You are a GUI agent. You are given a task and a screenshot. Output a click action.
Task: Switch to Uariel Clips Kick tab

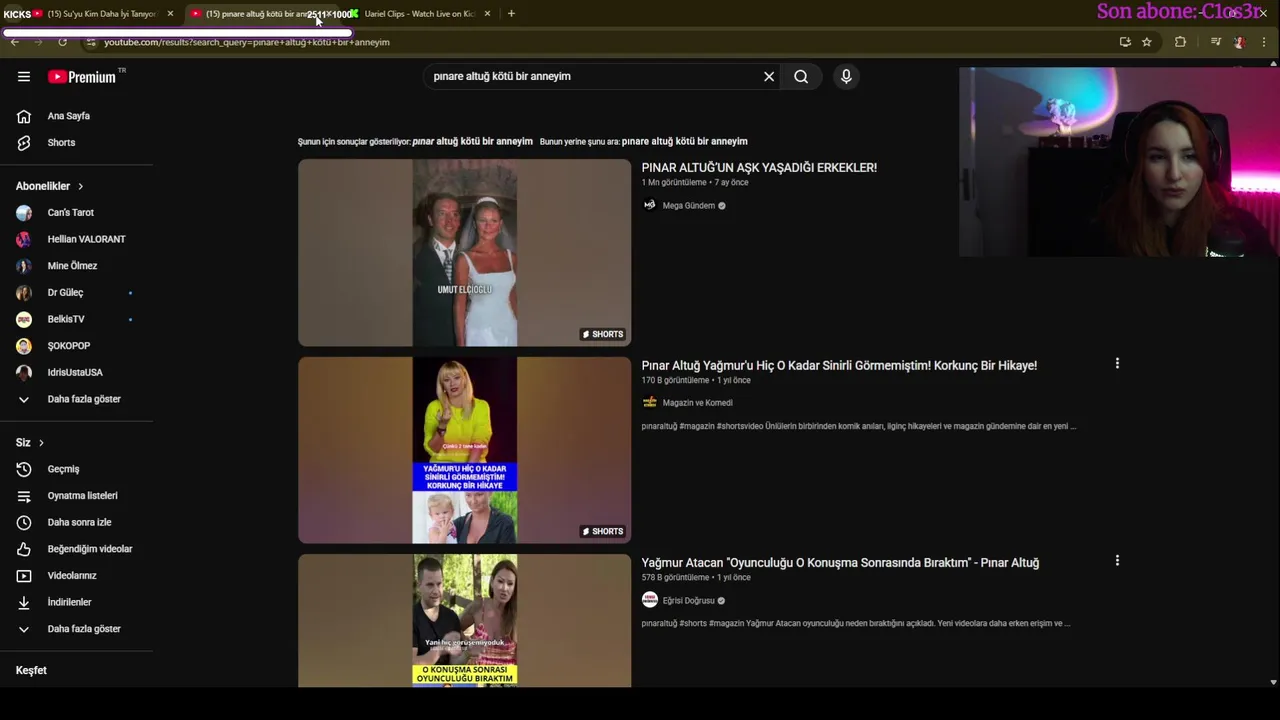click(418, 14)
